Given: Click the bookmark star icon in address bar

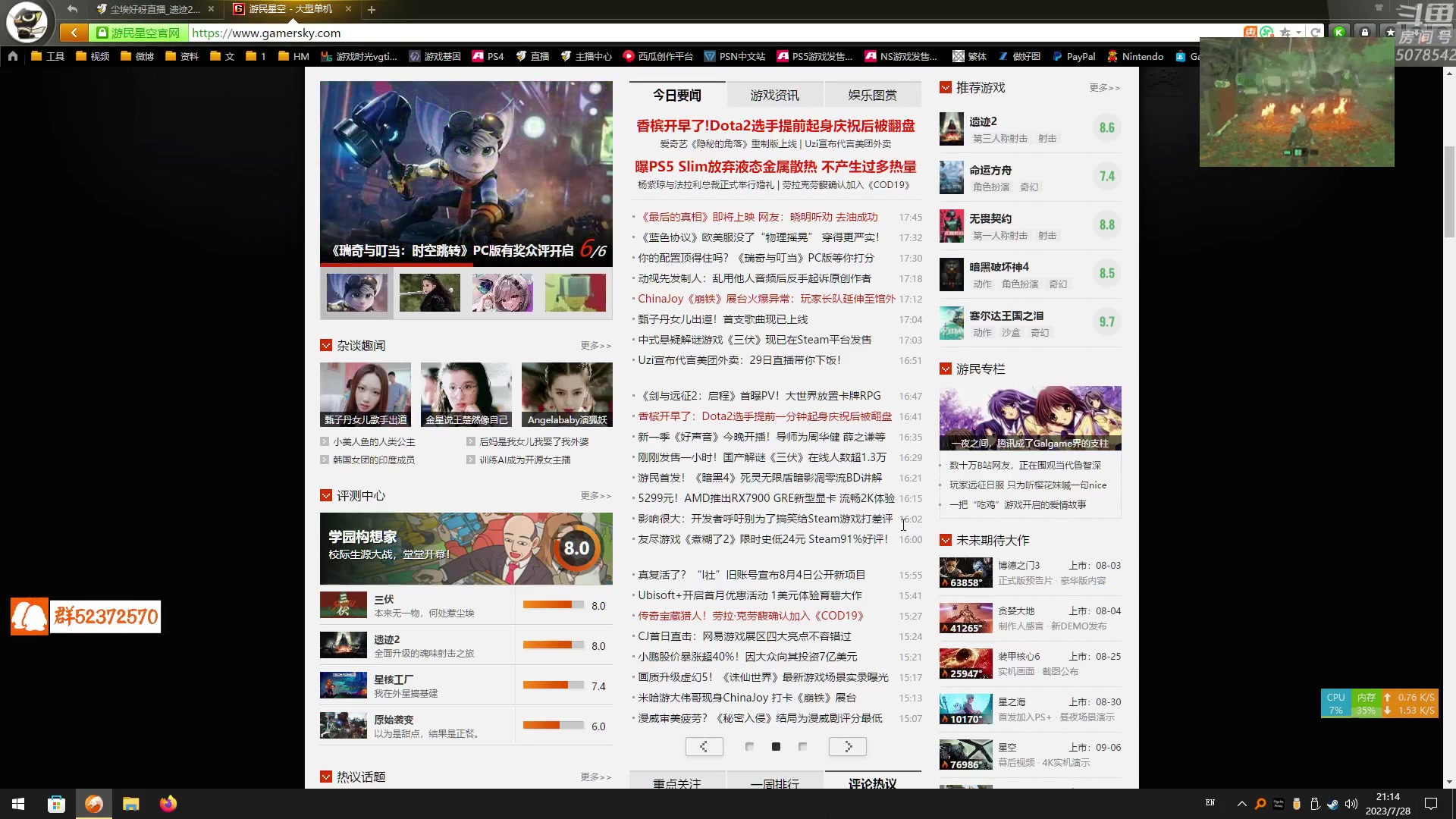Looking at the screenshot, I should 1285,33.
